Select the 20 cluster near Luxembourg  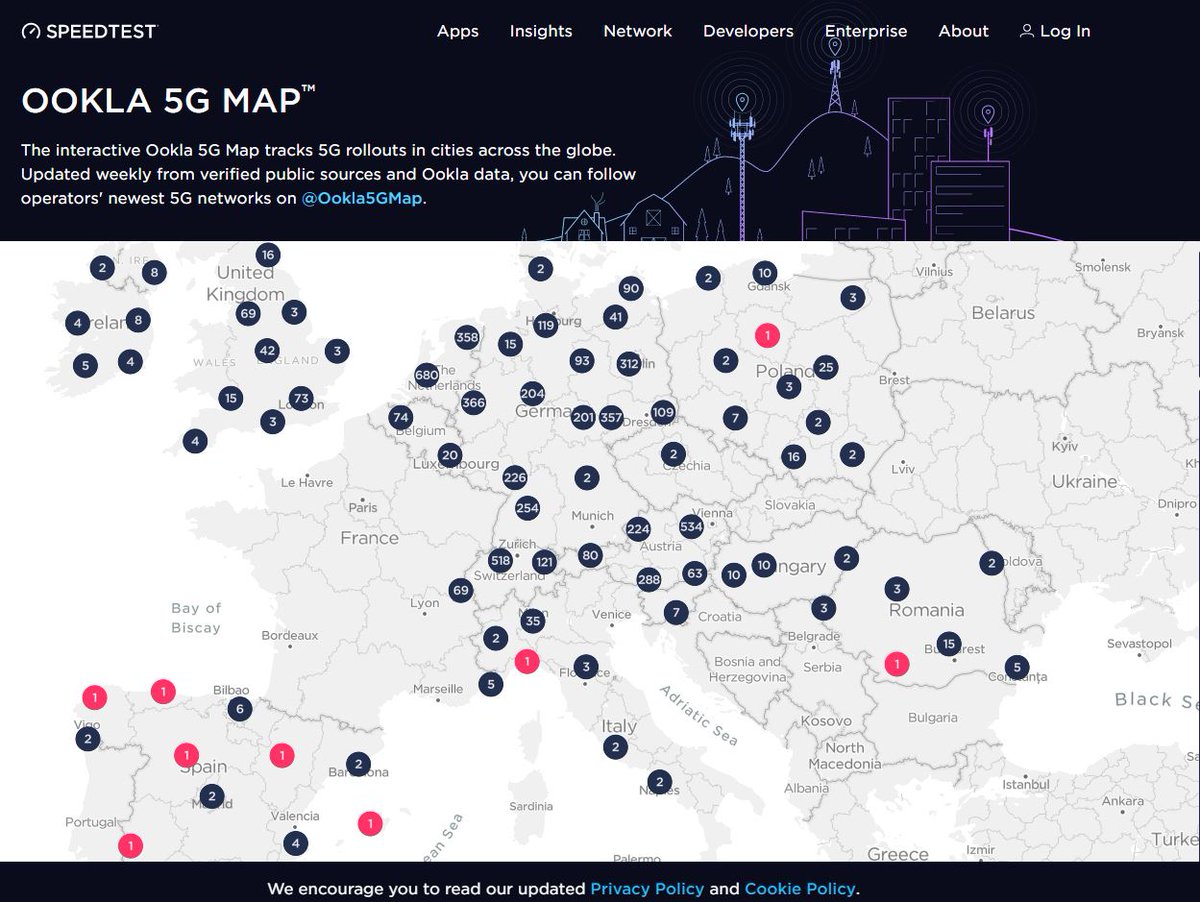pos(450,454)
